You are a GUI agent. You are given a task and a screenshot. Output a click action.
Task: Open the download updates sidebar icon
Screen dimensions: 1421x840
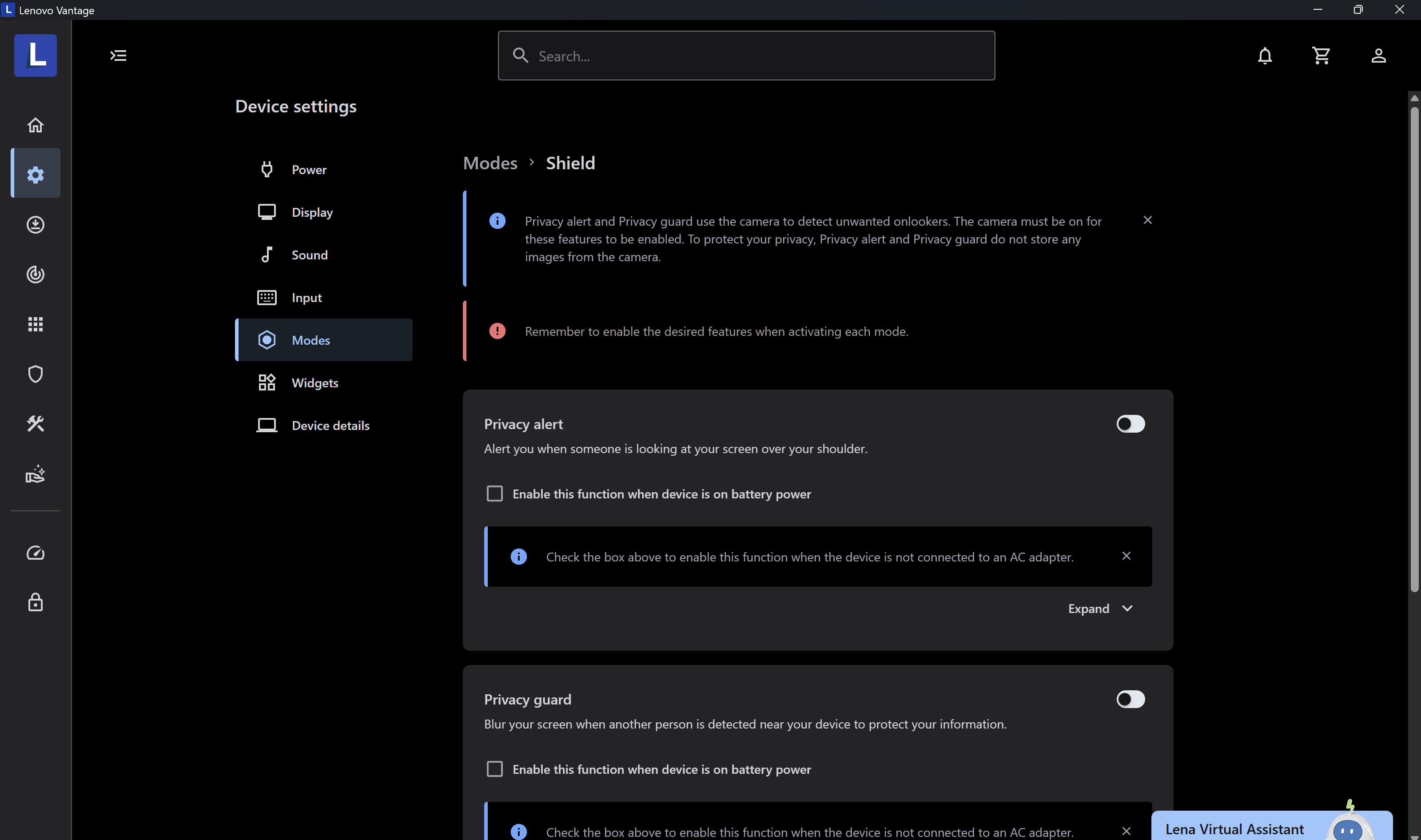(35, 225)
